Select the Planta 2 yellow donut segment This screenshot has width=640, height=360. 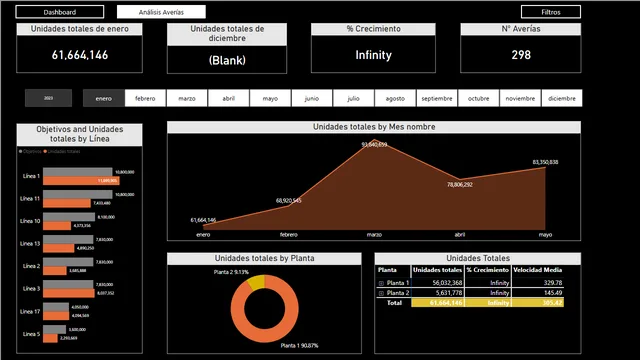pyautogui.click(x=256, y=282)
